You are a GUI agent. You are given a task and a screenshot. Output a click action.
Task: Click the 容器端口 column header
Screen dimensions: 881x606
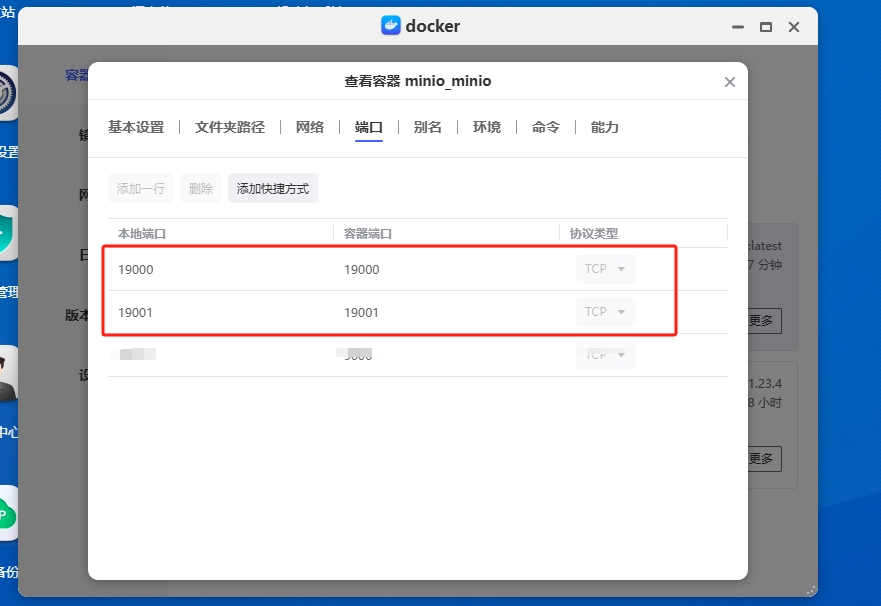(367, 234)
